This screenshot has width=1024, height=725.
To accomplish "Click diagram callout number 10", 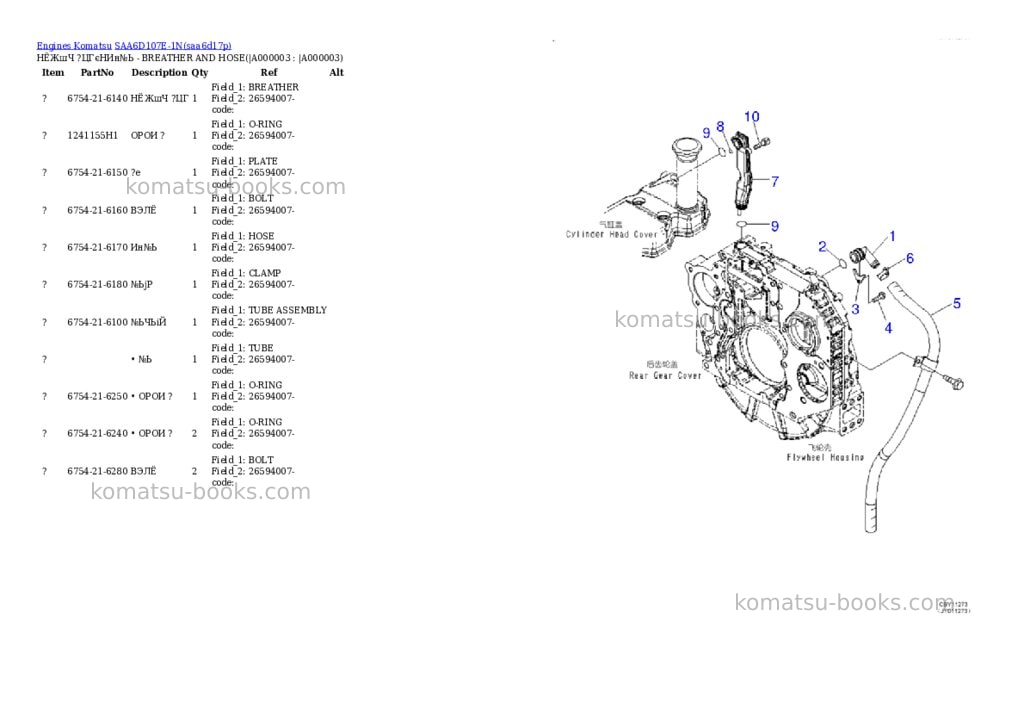I will pos(752,117).
